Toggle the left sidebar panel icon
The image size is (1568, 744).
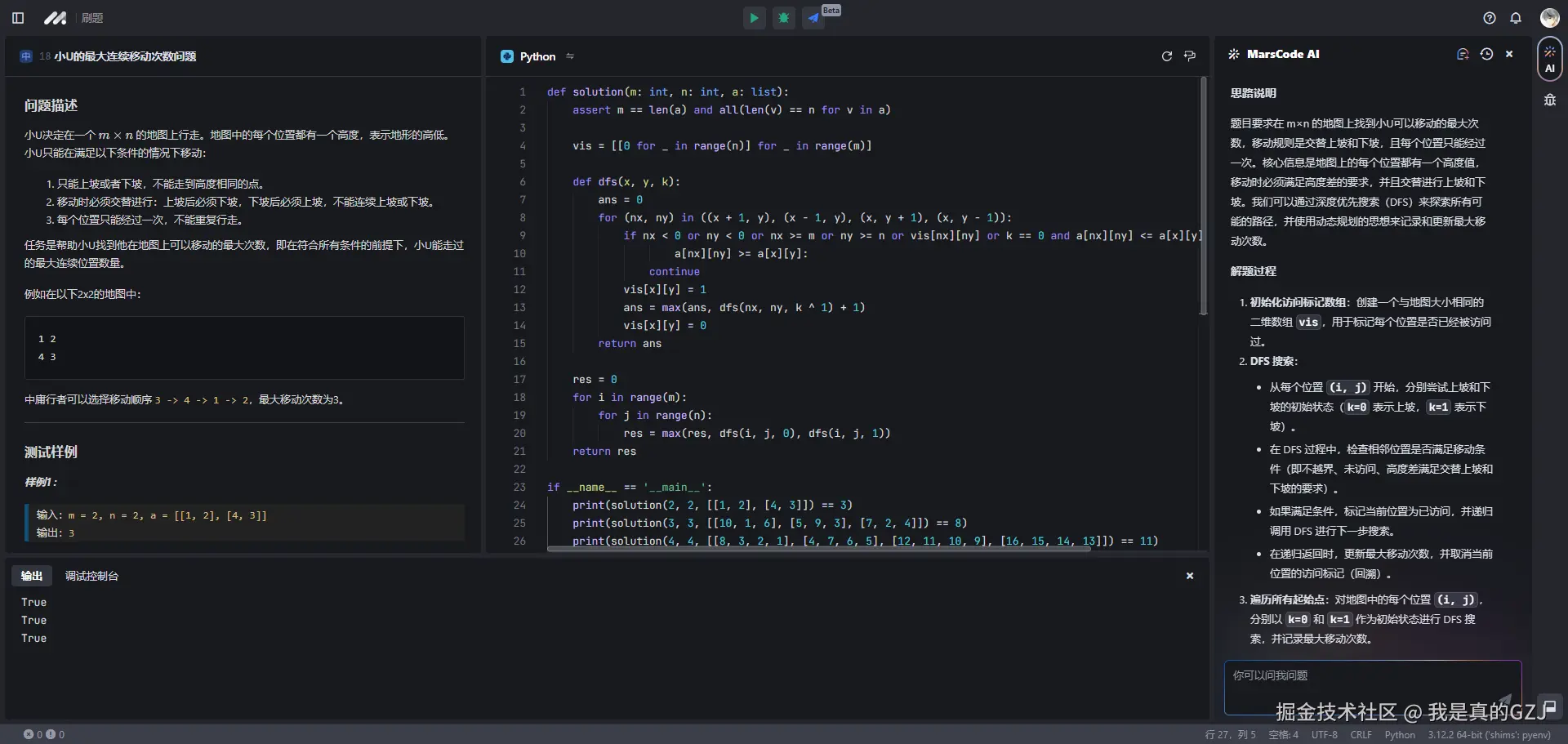[x=18, y=18]
